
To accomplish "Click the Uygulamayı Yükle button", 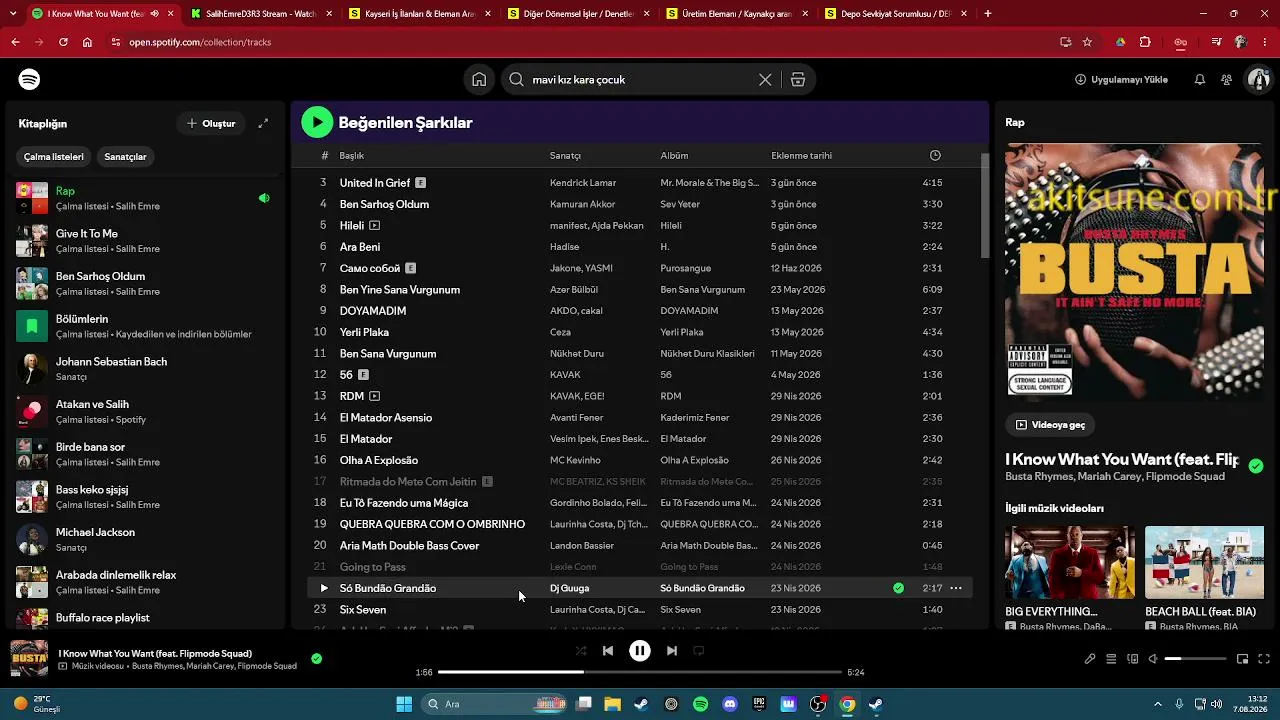I will 1121,80.
